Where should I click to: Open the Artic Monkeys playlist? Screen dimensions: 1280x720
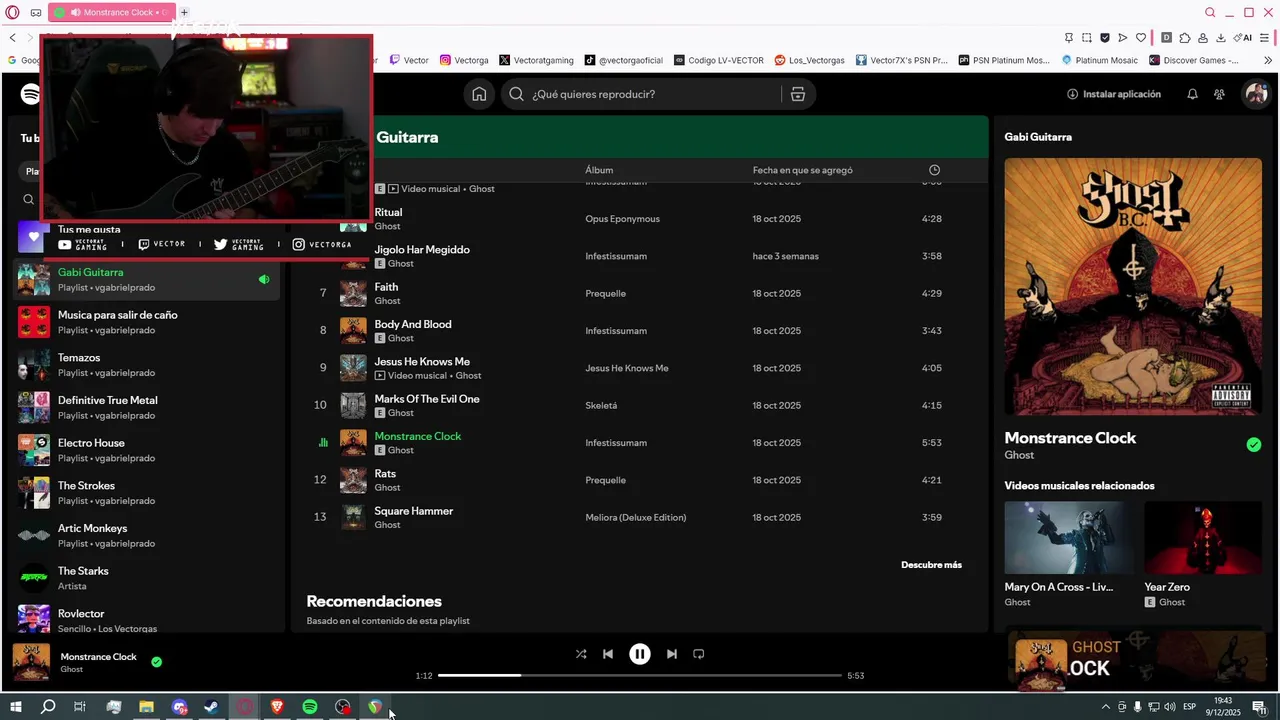[145, 535]
